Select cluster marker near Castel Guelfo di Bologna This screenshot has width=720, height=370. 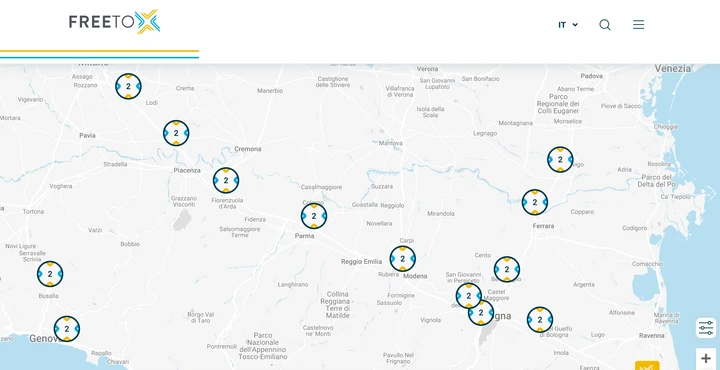[x=540, y=320]
